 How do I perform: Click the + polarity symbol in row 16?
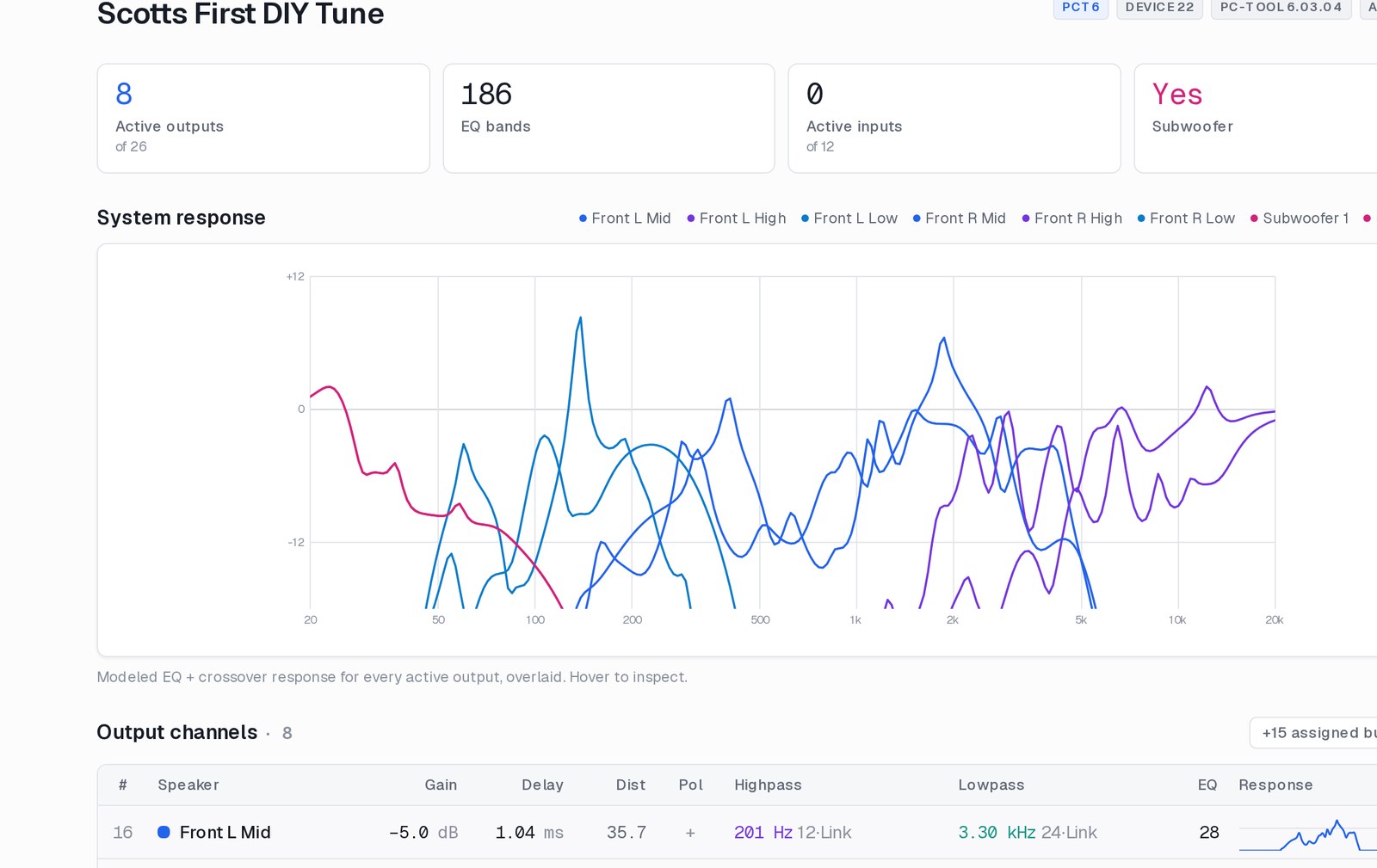690,833
